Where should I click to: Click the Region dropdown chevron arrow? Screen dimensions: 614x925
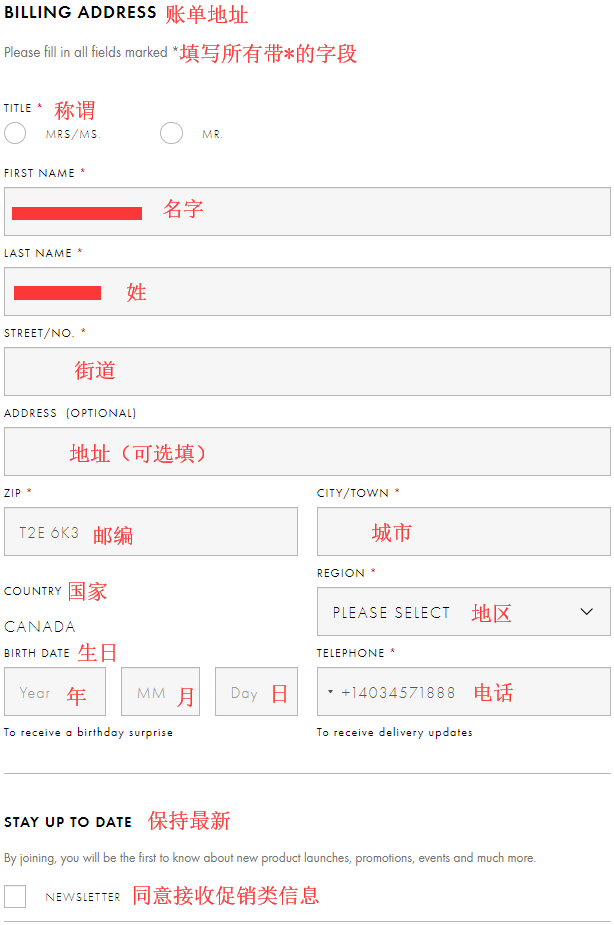tap(586, 612)
